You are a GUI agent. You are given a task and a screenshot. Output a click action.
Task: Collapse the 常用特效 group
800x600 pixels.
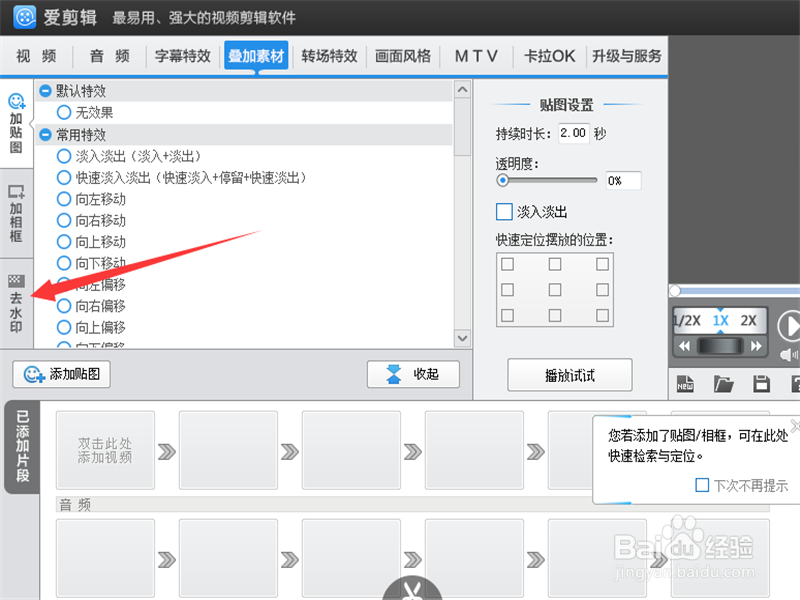(x=45, y=135)
